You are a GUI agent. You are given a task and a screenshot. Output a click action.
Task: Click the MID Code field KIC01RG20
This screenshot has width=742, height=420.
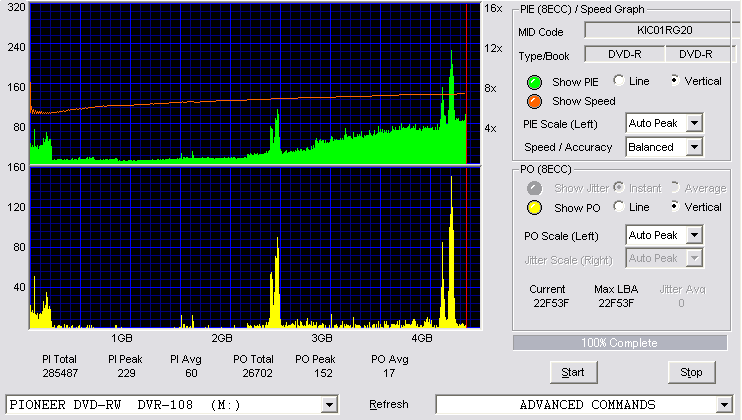[664, 30]
